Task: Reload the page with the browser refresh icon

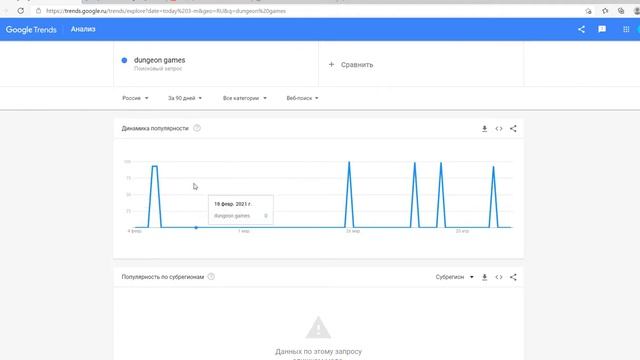Action: (20, 11)
